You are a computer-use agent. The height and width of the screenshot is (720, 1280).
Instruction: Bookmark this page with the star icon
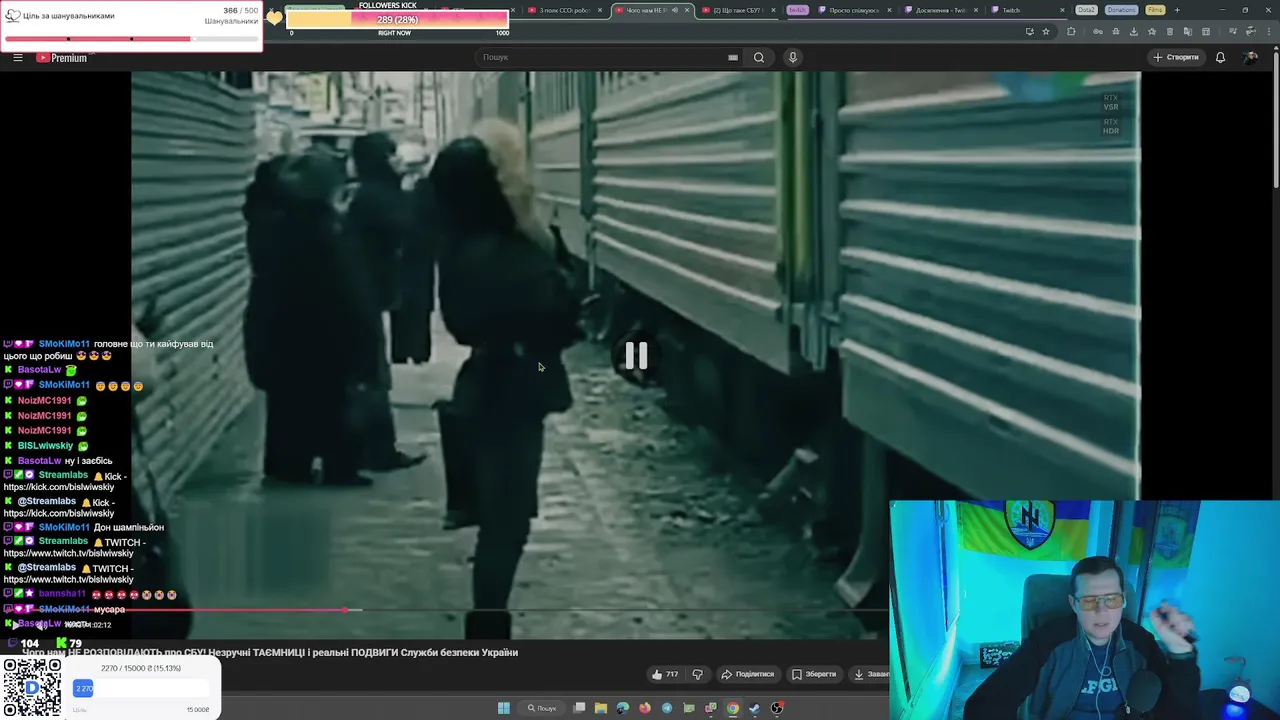[x=1046, y=31]
